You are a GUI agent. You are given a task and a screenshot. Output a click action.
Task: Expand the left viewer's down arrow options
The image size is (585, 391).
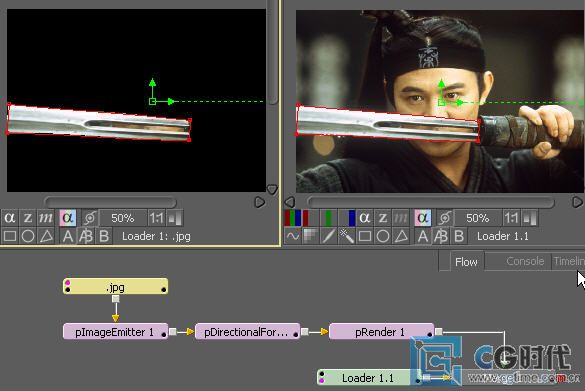pyautogui.click(x=272, y=189)
